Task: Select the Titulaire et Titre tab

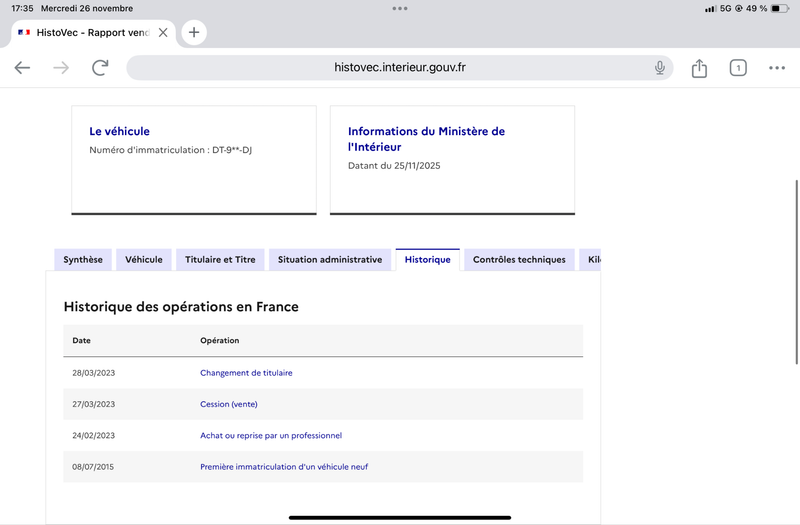Action: pos(220,260)
